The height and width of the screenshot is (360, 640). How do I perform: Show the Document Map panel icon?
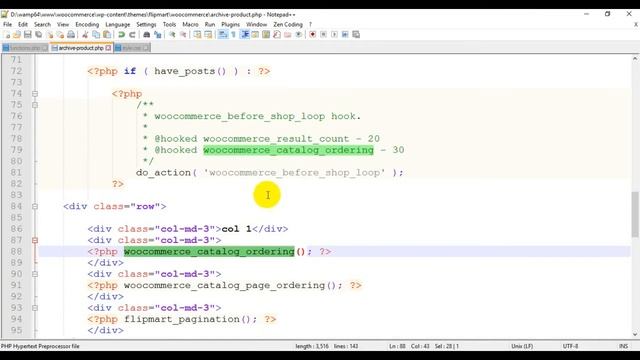(266, 35)
